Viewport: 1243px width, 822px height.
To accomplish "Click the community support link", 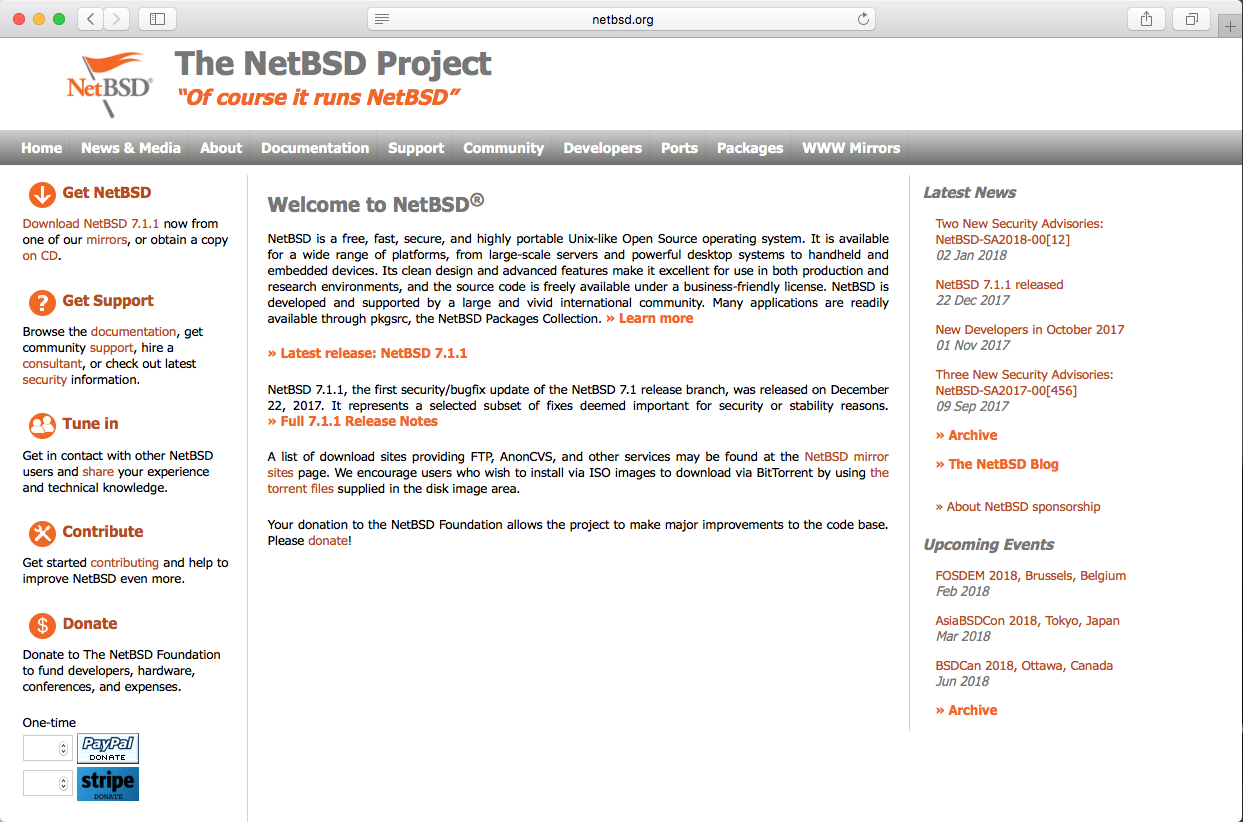I will [x=111, y=348].
